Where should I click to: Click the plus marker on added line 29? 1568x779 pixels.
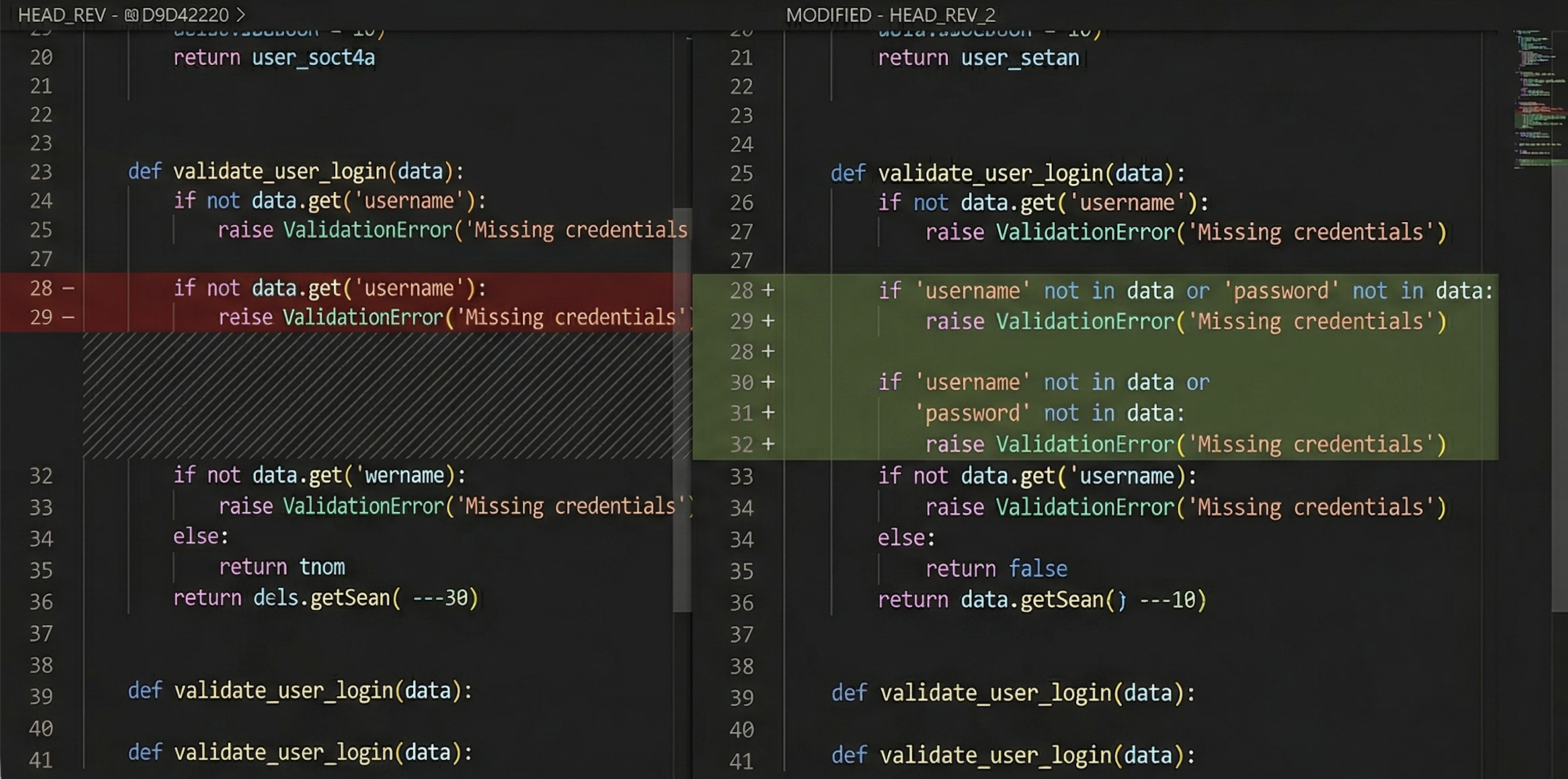point(768,321)
